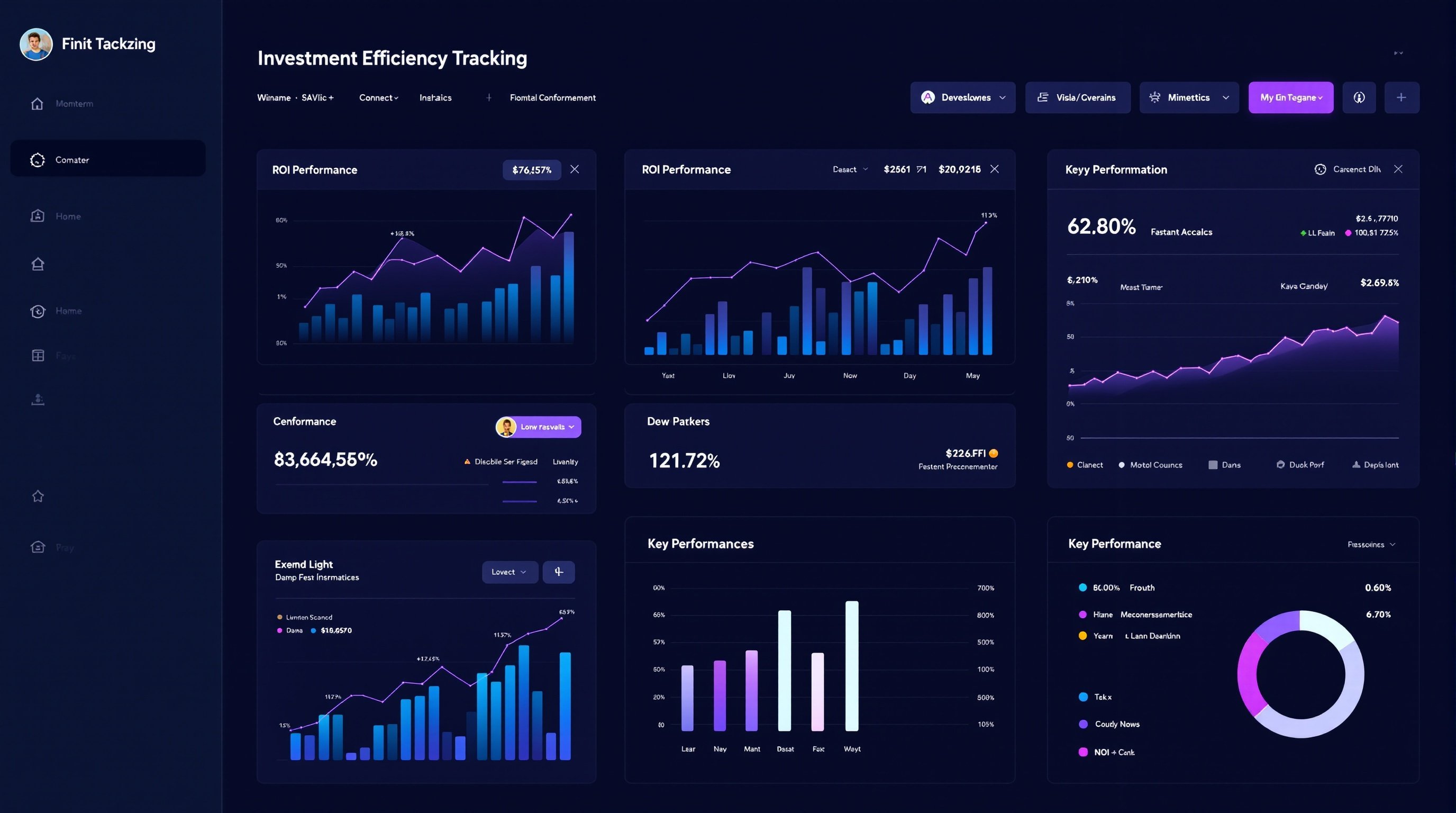The image size is (1456, 813).
Task: Close the first ROI Performance card
Action: (574, 169)
